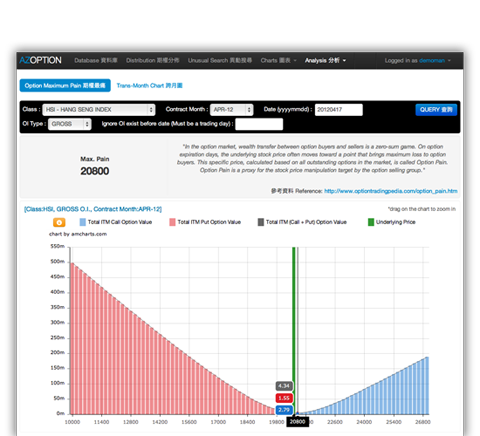Toggle Total ITM Put Option Value legend
The height and width of the screenshot is (436, 480).
205,222
